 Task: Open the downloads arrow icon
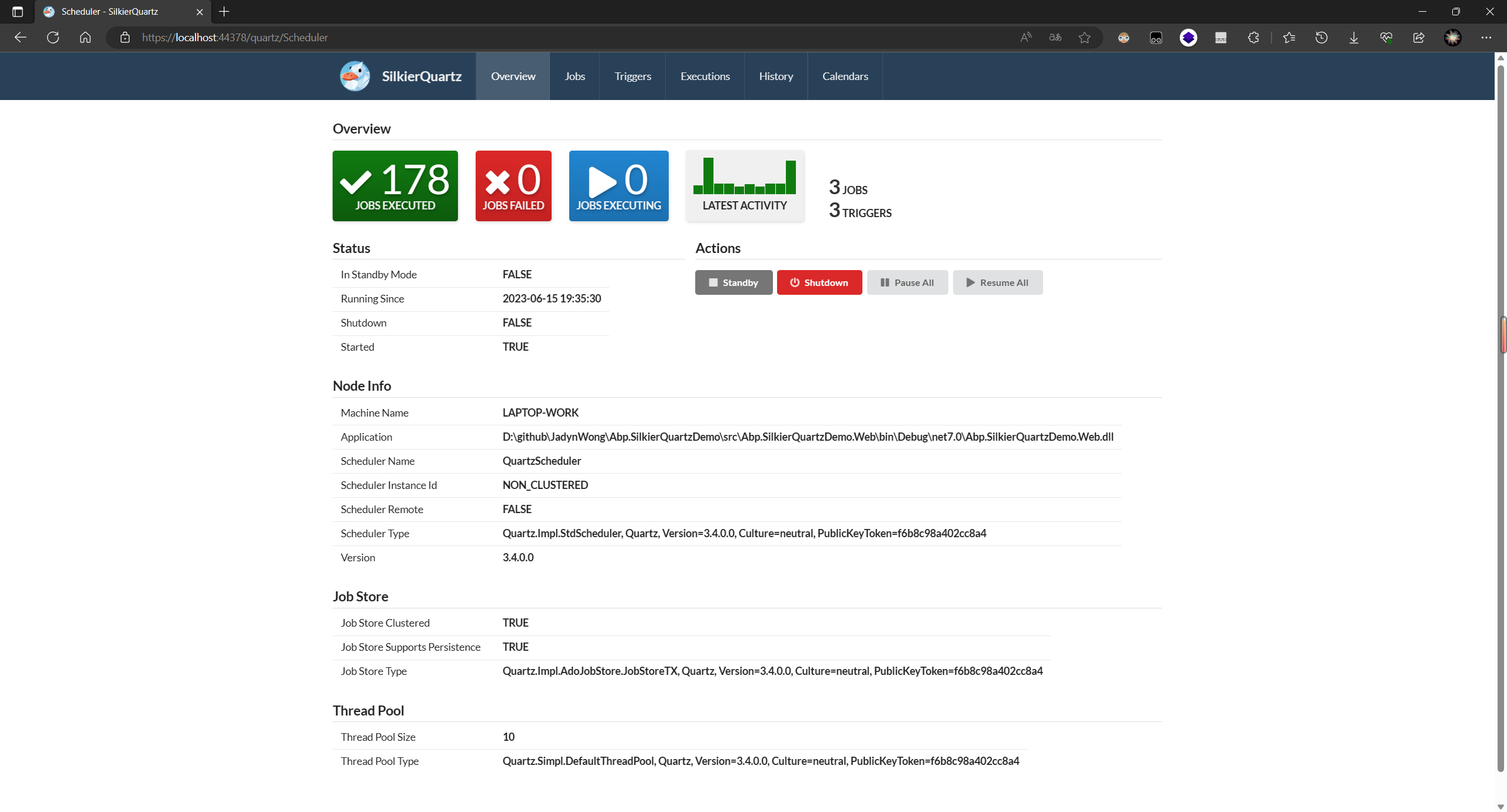coord(1354,38)
